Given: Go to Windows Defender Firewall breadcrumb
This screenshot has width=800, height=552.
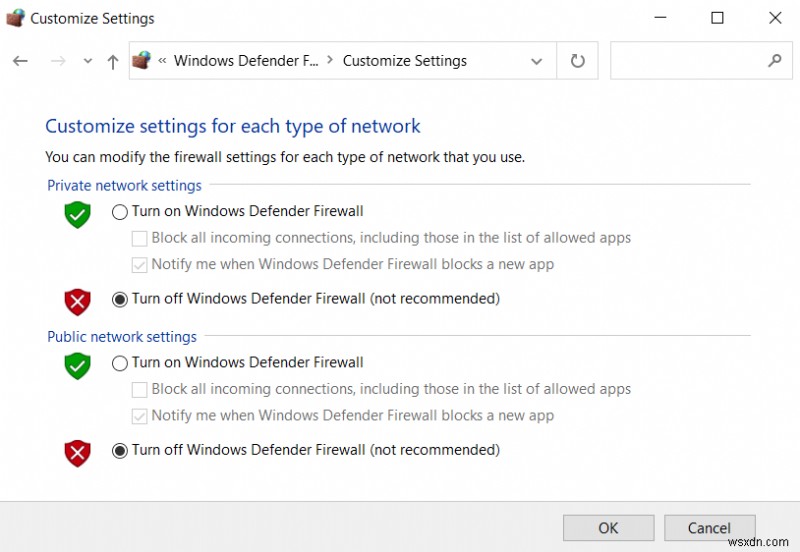Looking at the screenshot, I should [245, 61].
